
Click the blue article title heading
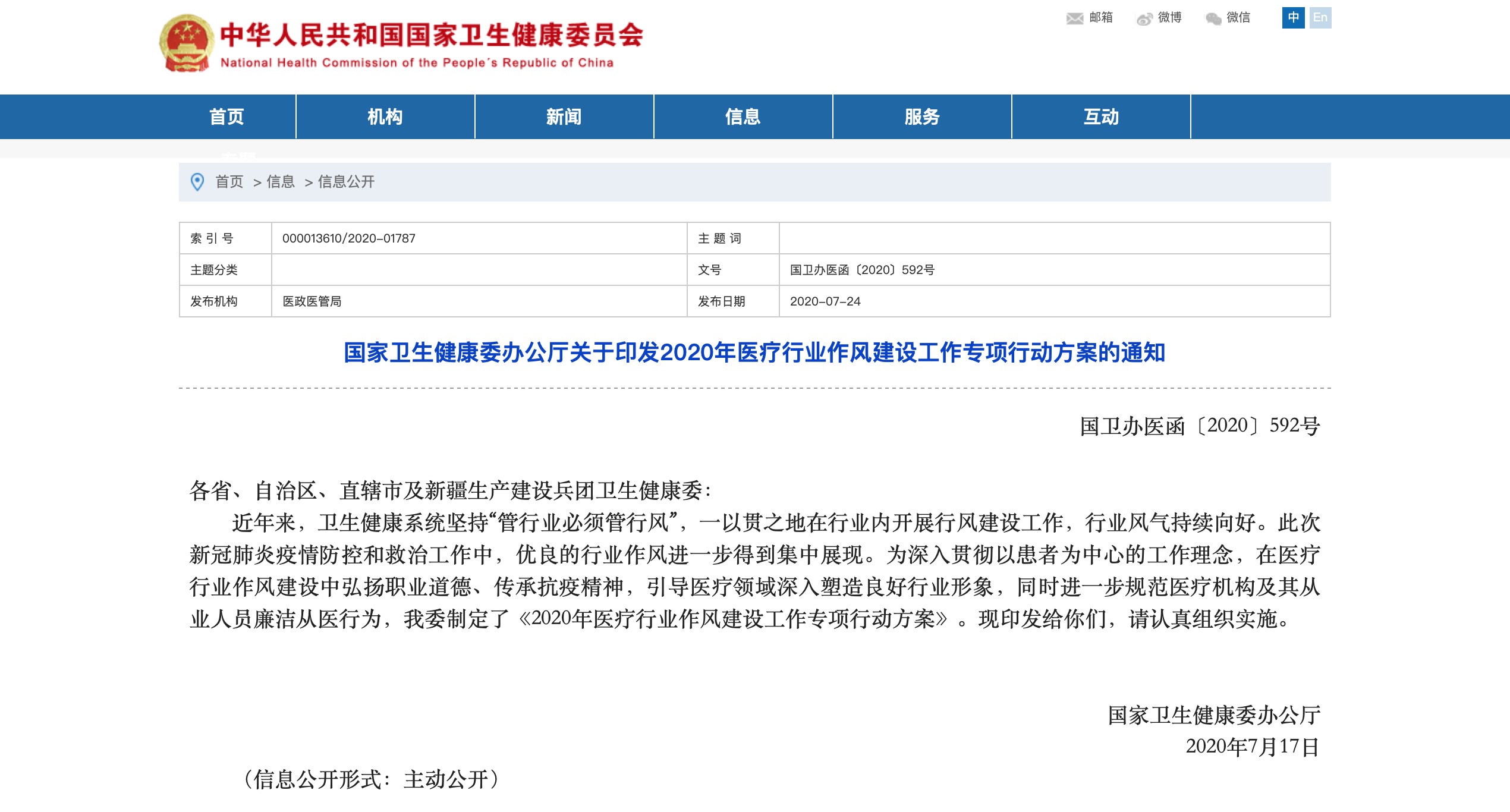coord(754,353)
